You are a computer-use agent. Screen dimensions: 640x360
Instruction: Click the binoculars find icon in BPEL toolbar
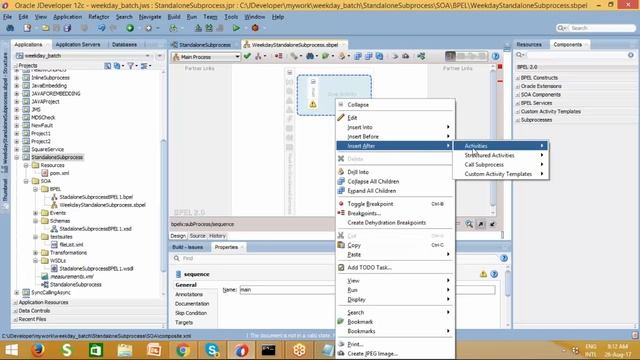[x=310, y=56]
